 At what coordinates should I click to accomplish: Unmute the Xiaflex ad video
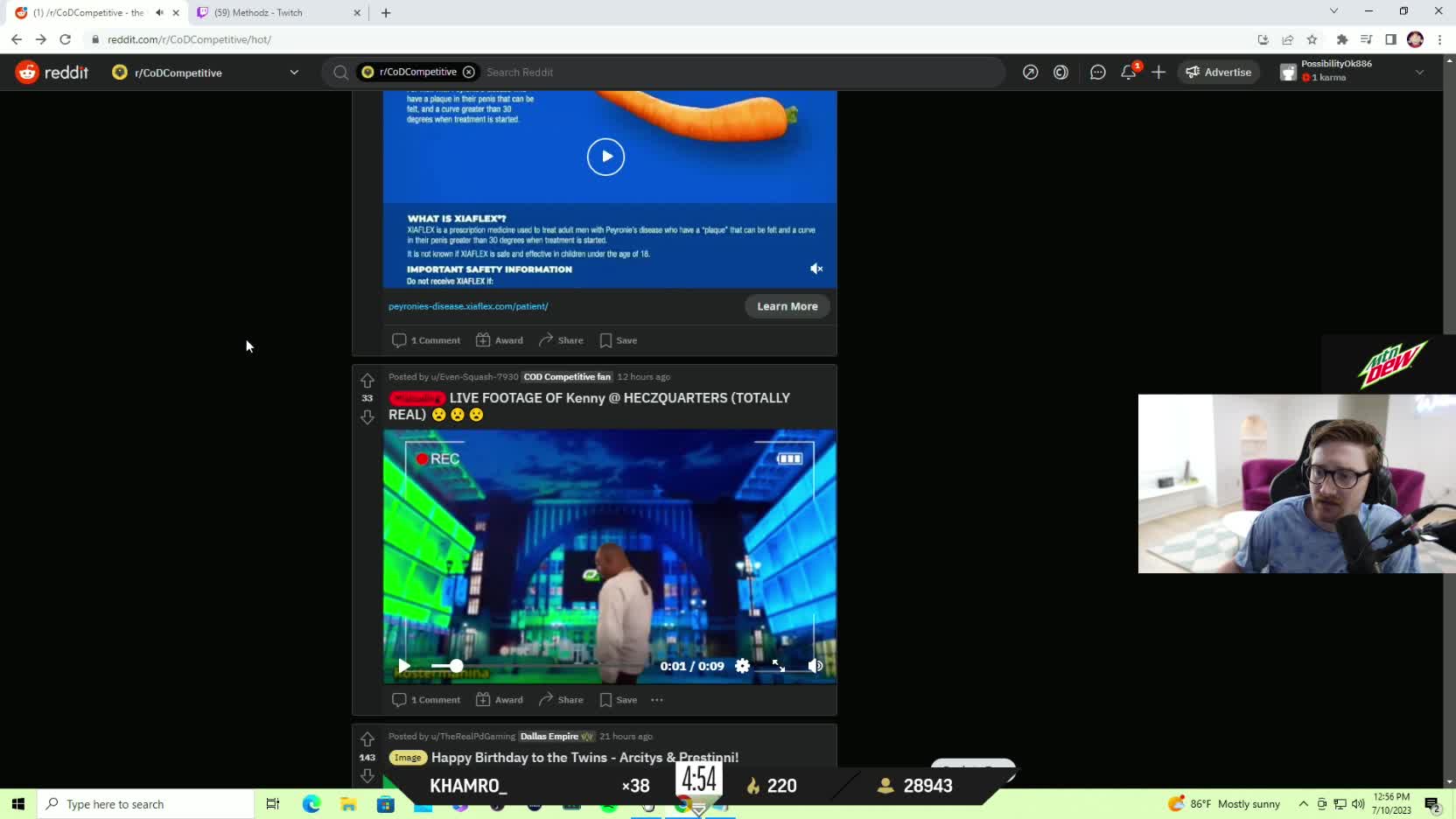click(x=815, y=269)
